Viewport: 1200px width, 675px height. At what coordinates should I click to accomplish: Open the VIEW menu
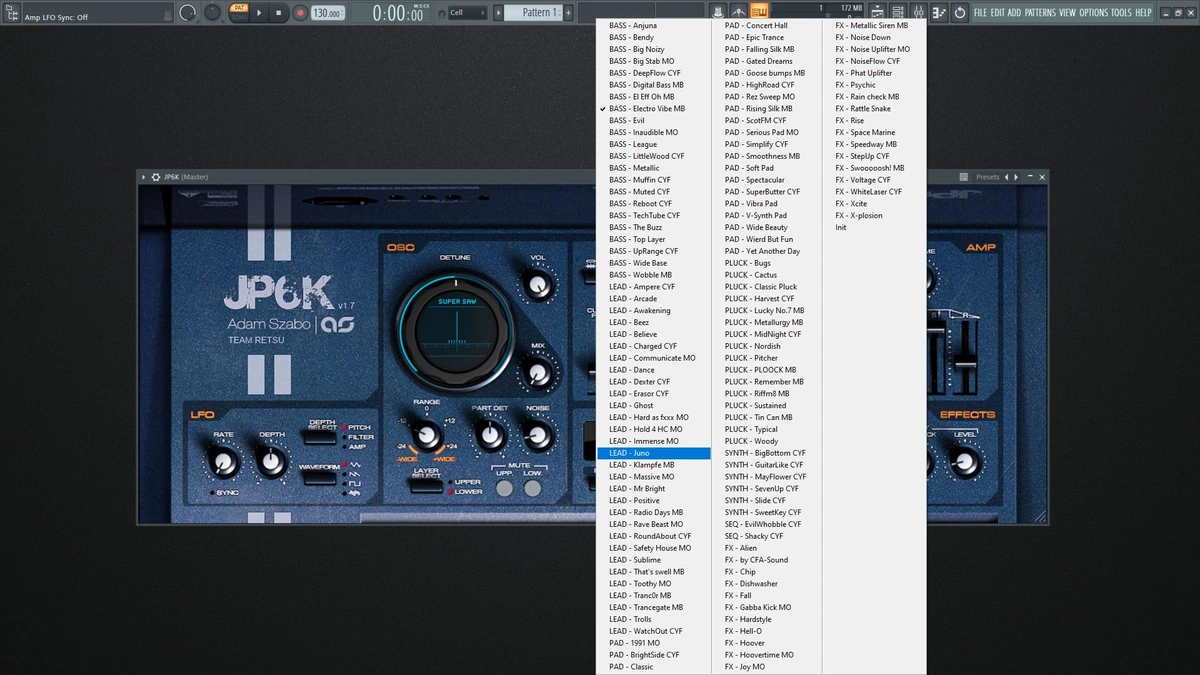1067,13
